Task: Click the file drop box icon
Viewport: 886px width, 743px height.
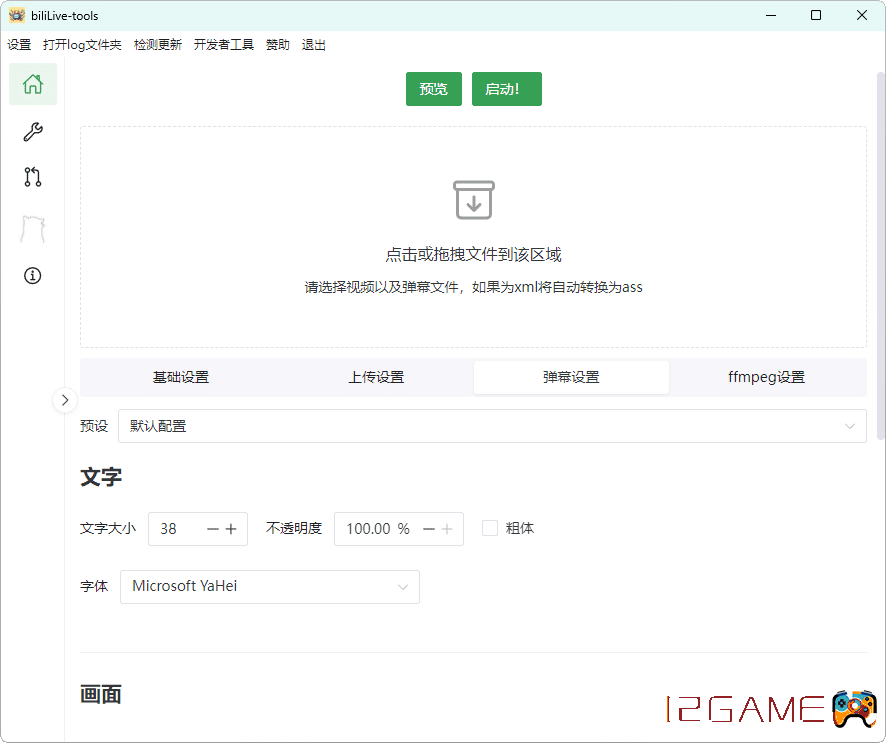Action: tap(474, 200)
